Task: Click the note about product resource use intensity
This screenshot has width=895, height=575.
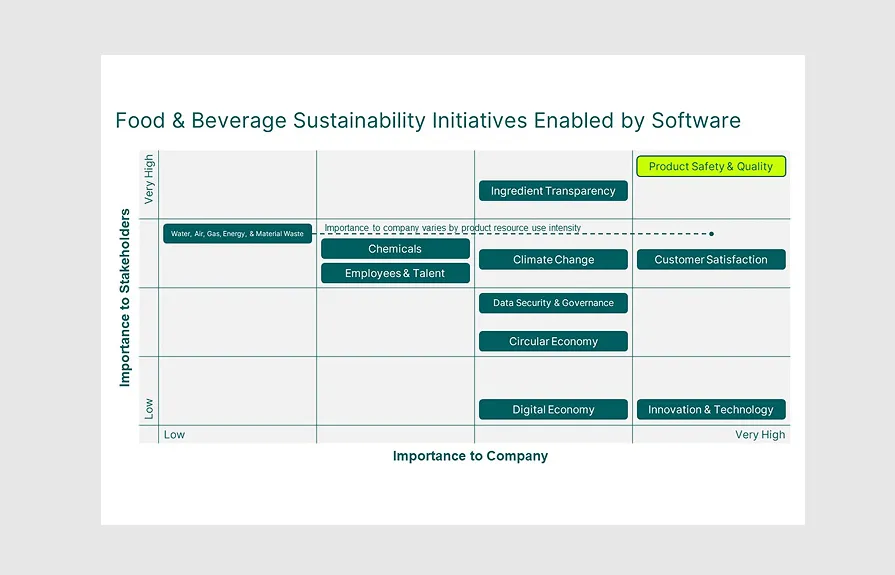Action: click(x=453, y=228)
